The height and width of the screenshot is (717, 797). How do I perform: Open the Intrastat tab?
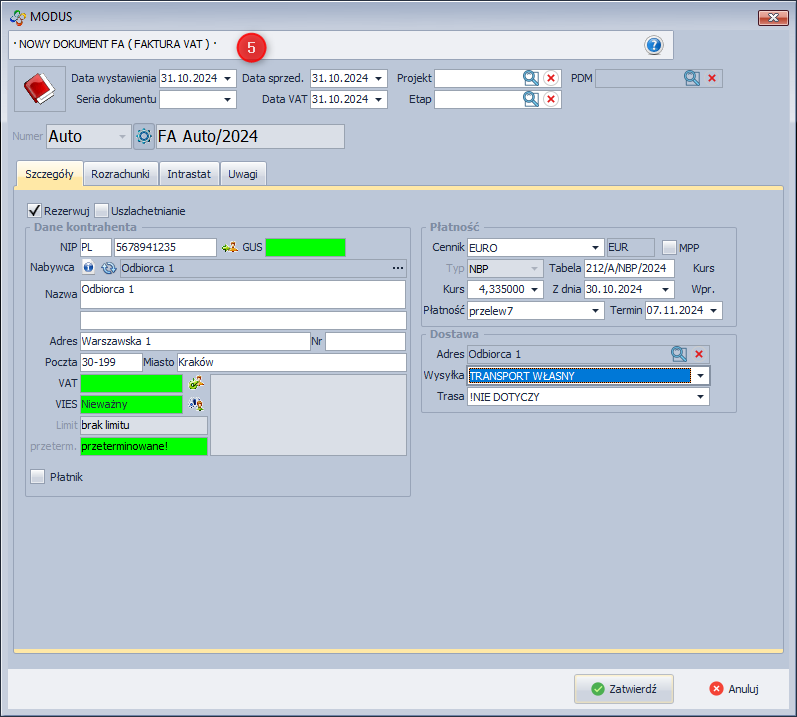coord(189,174)
